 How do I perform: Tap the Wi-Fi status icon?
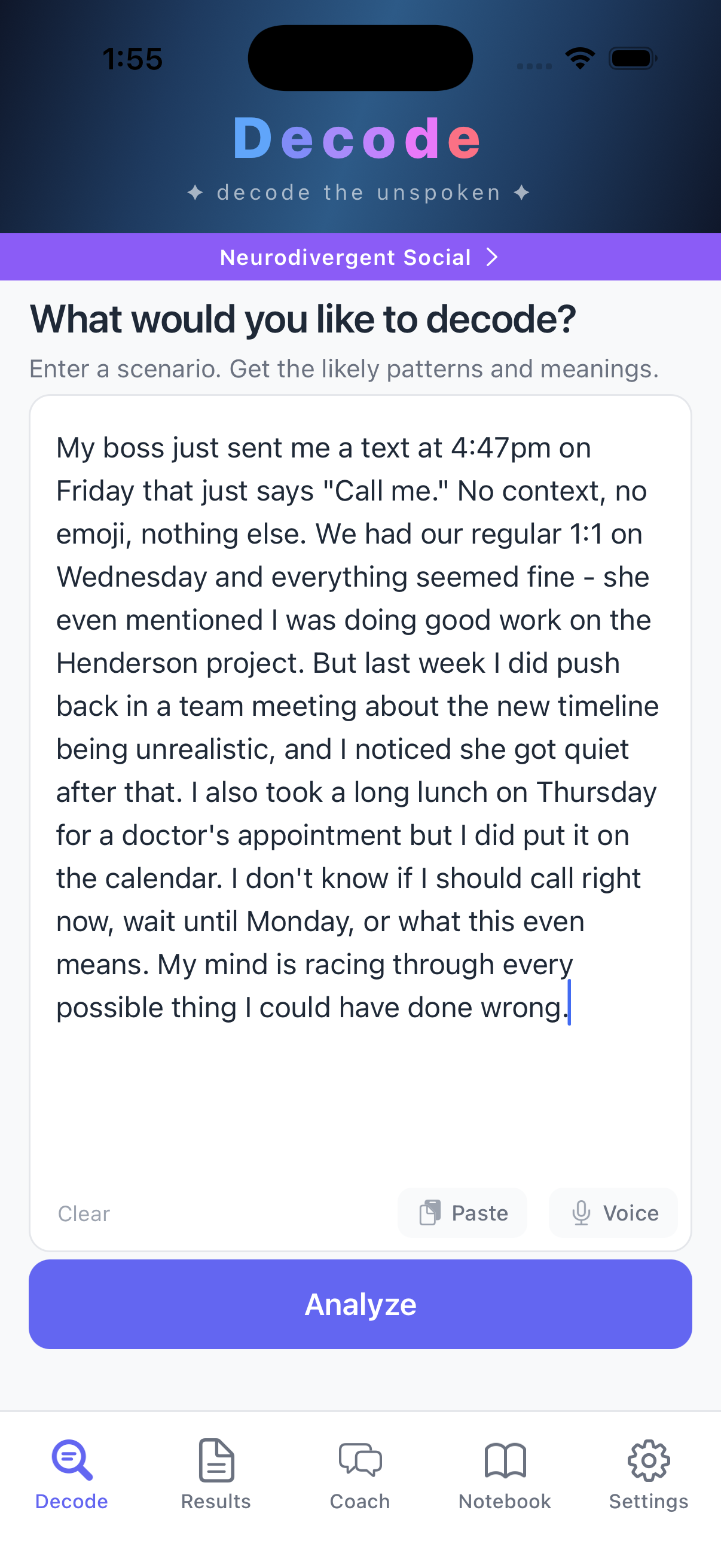point(580,59)
